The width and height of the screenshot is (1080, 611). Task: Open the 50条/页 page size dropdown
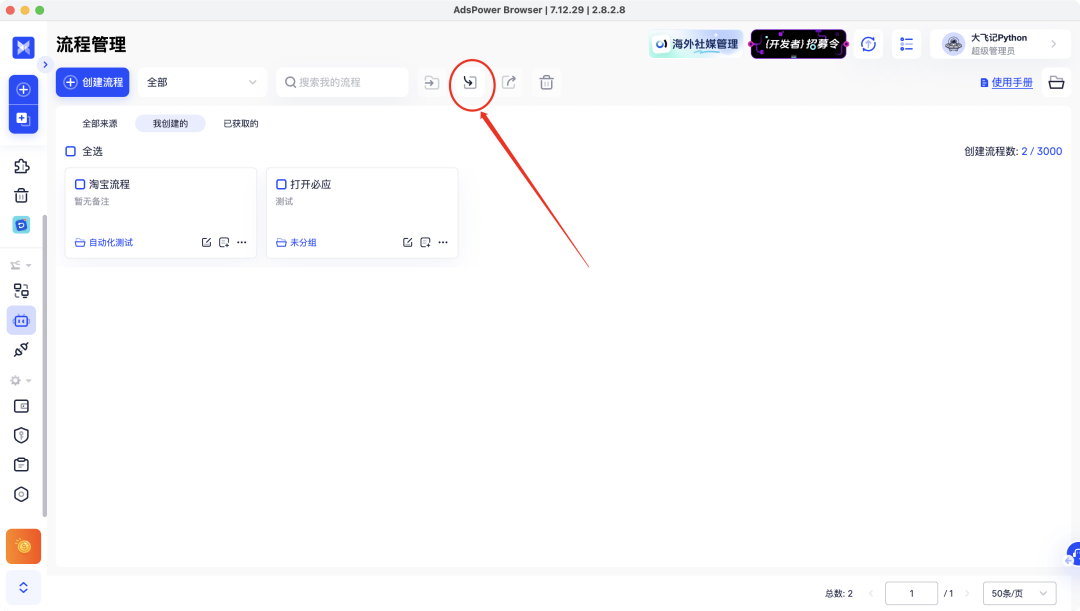(x=1019, y=593)
